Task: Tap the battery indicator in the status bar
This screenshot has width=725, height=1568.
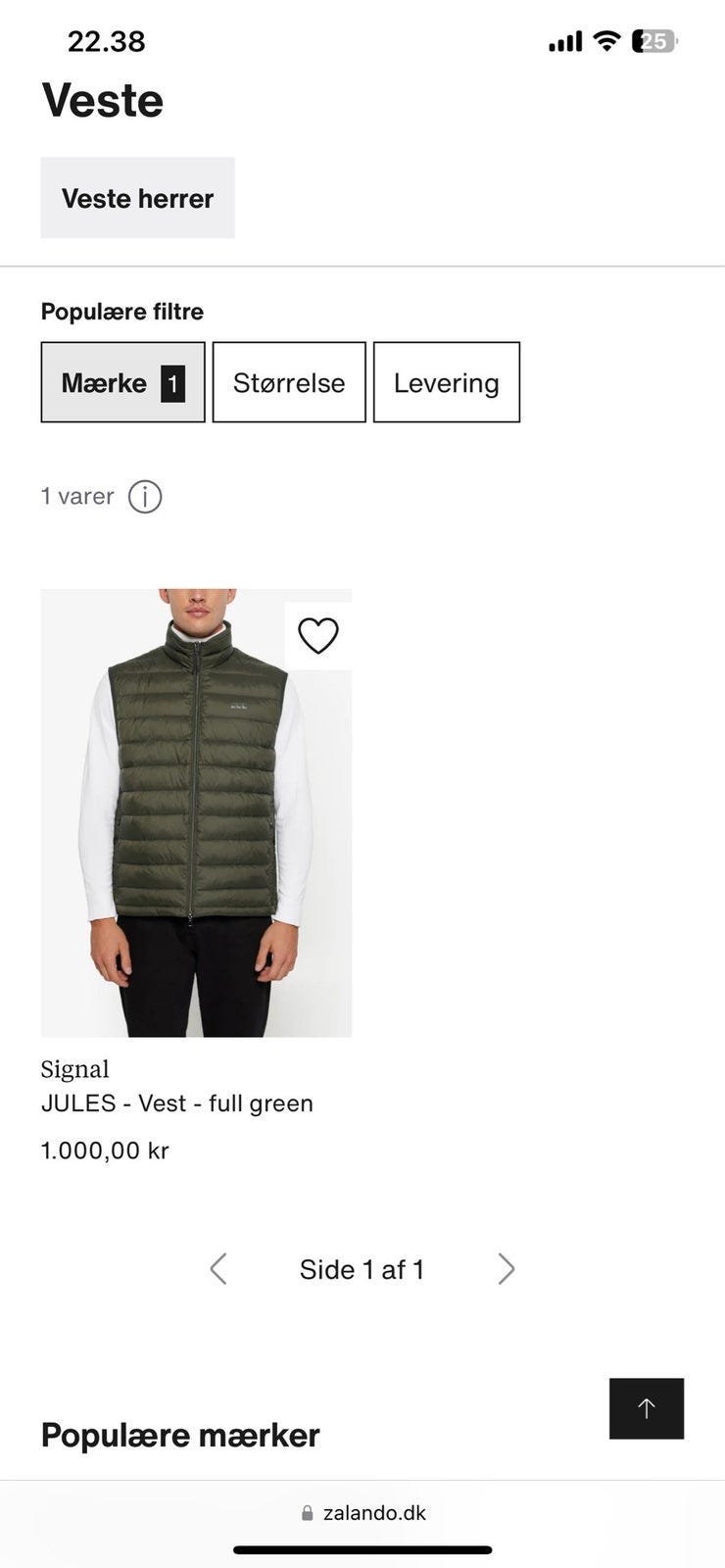Action: coord(655,41)
